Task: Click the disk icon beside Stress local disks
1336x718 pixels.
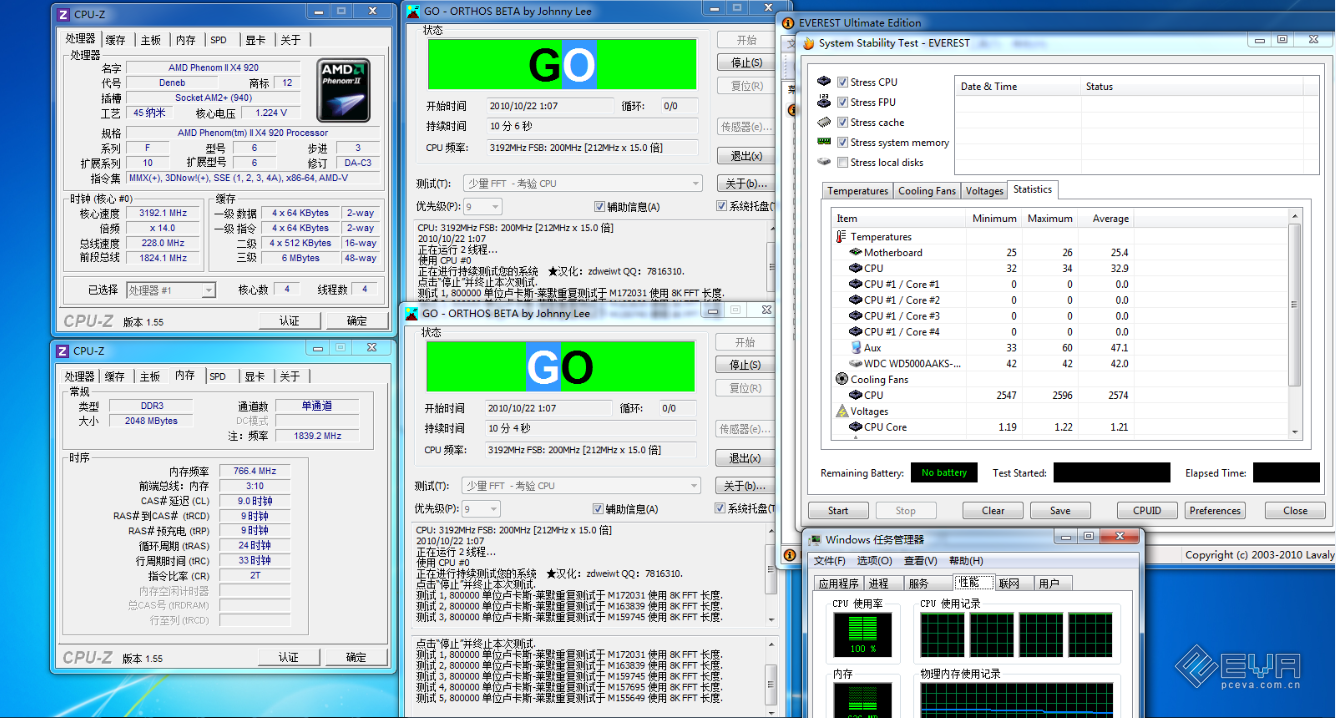Action: [824, 162]
